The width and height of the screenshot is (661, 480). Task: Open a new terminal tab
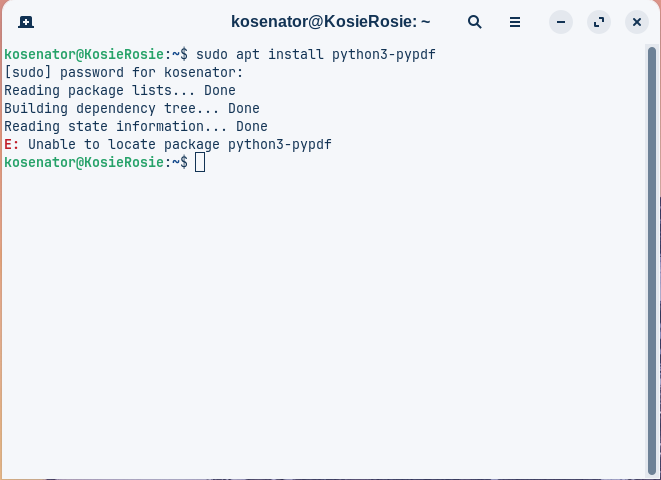[26, 22]
